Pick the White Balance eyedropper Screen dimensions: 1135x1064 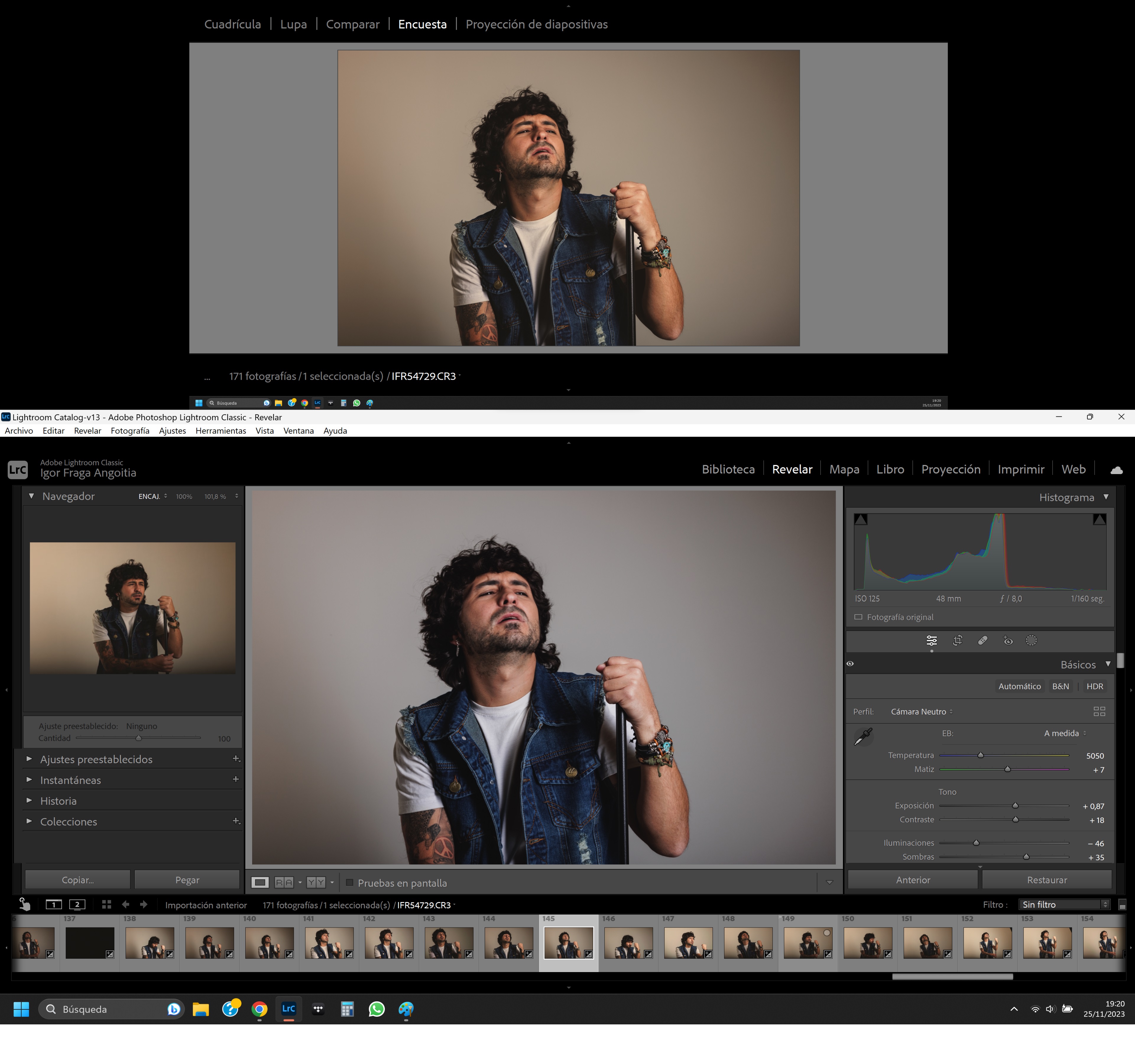(x=863, y=736)
